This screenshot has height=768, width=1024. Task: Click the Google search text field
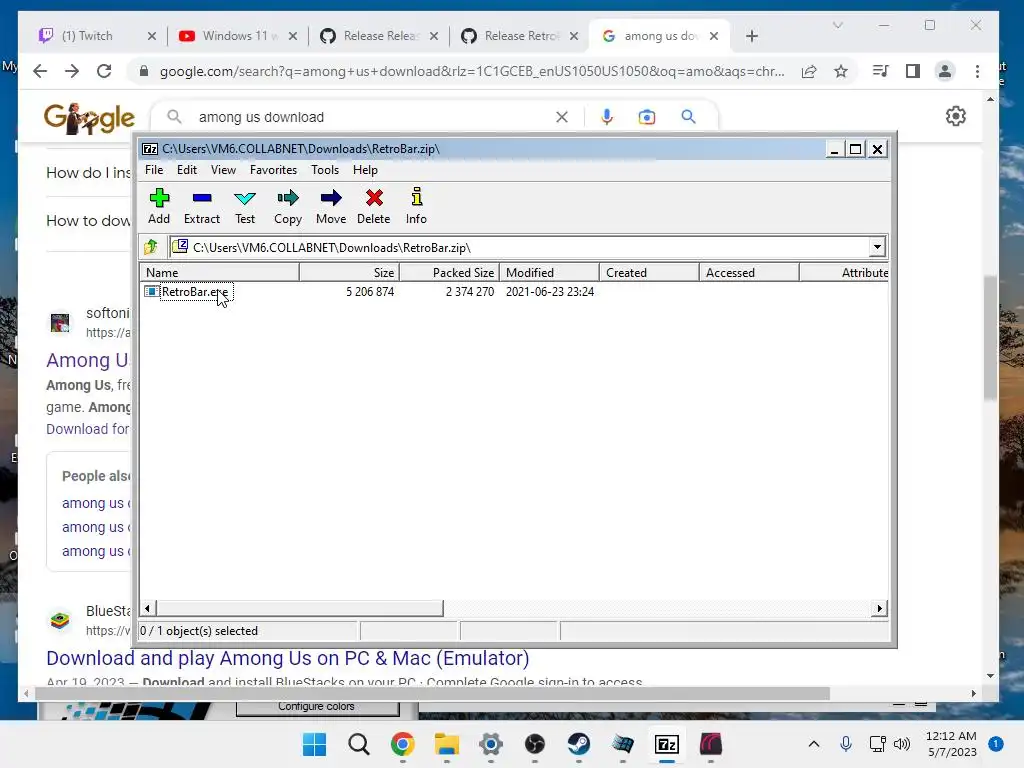coord(372,118)
